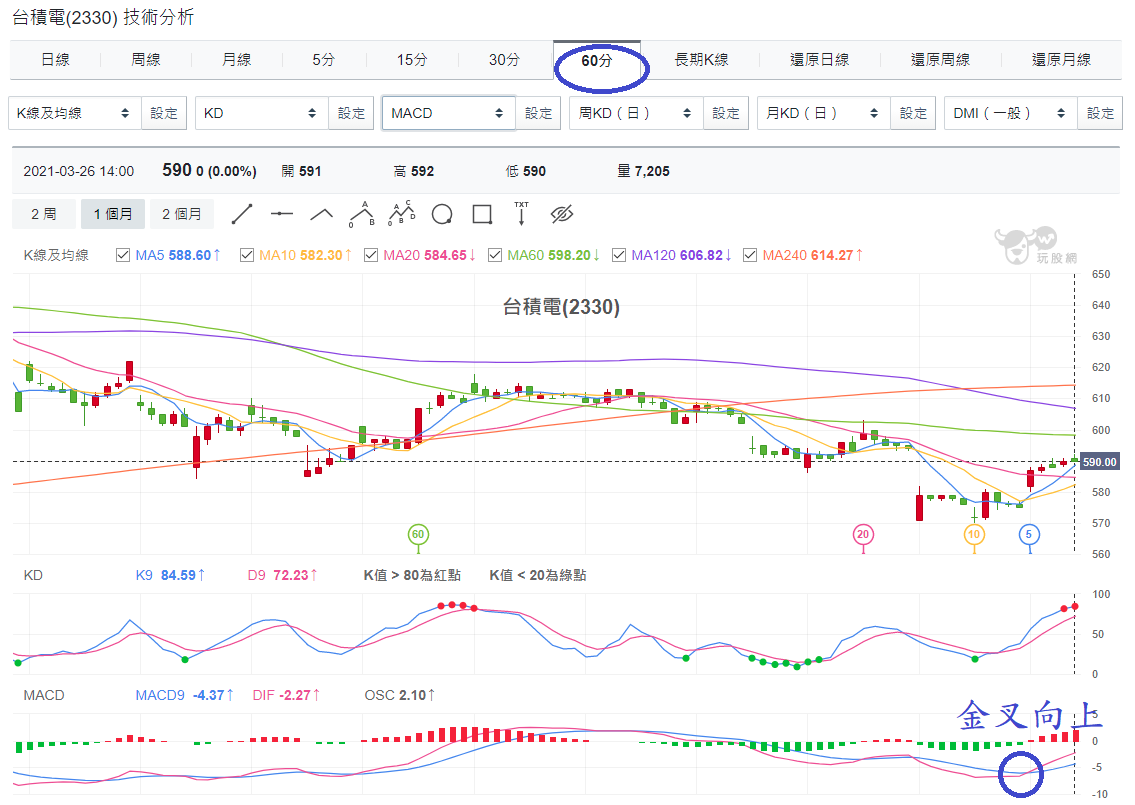Select the 0-A-B wave drawing tool
Viewport: 1135px width, 805px height.
coord(362,214)
